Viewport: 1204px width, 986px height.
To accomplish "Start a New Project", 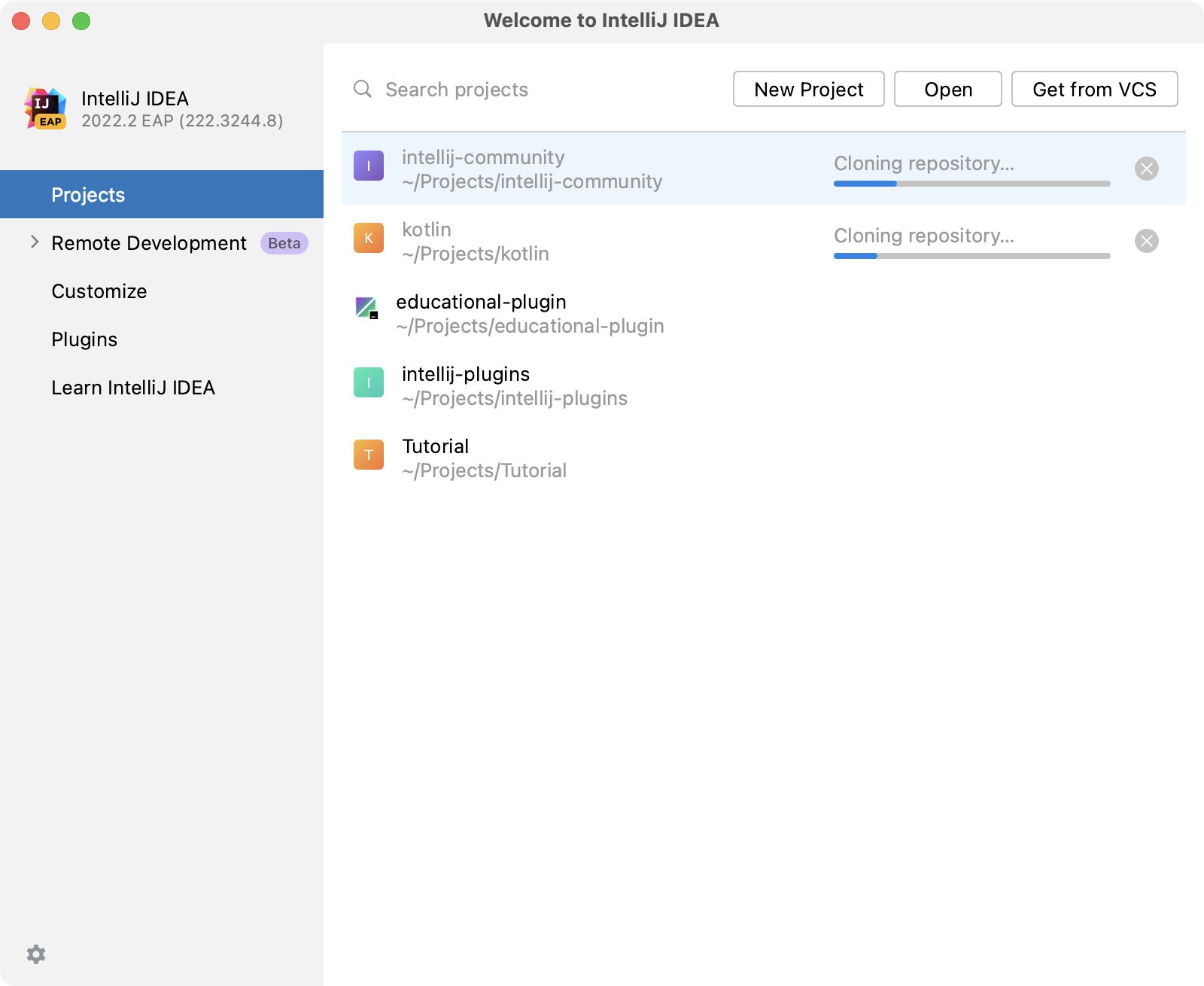I will [807, 89].
